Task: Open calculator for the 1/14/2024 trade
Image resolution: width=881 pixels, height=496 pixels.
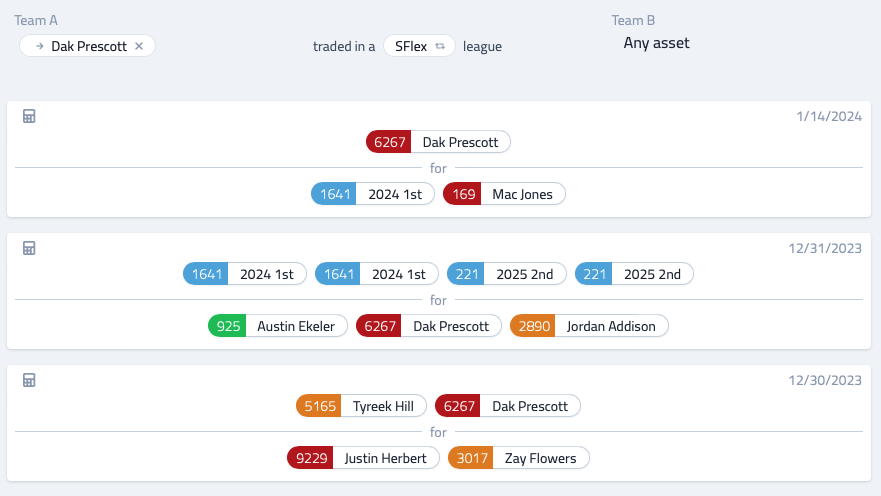Action: tap(29, 116)
